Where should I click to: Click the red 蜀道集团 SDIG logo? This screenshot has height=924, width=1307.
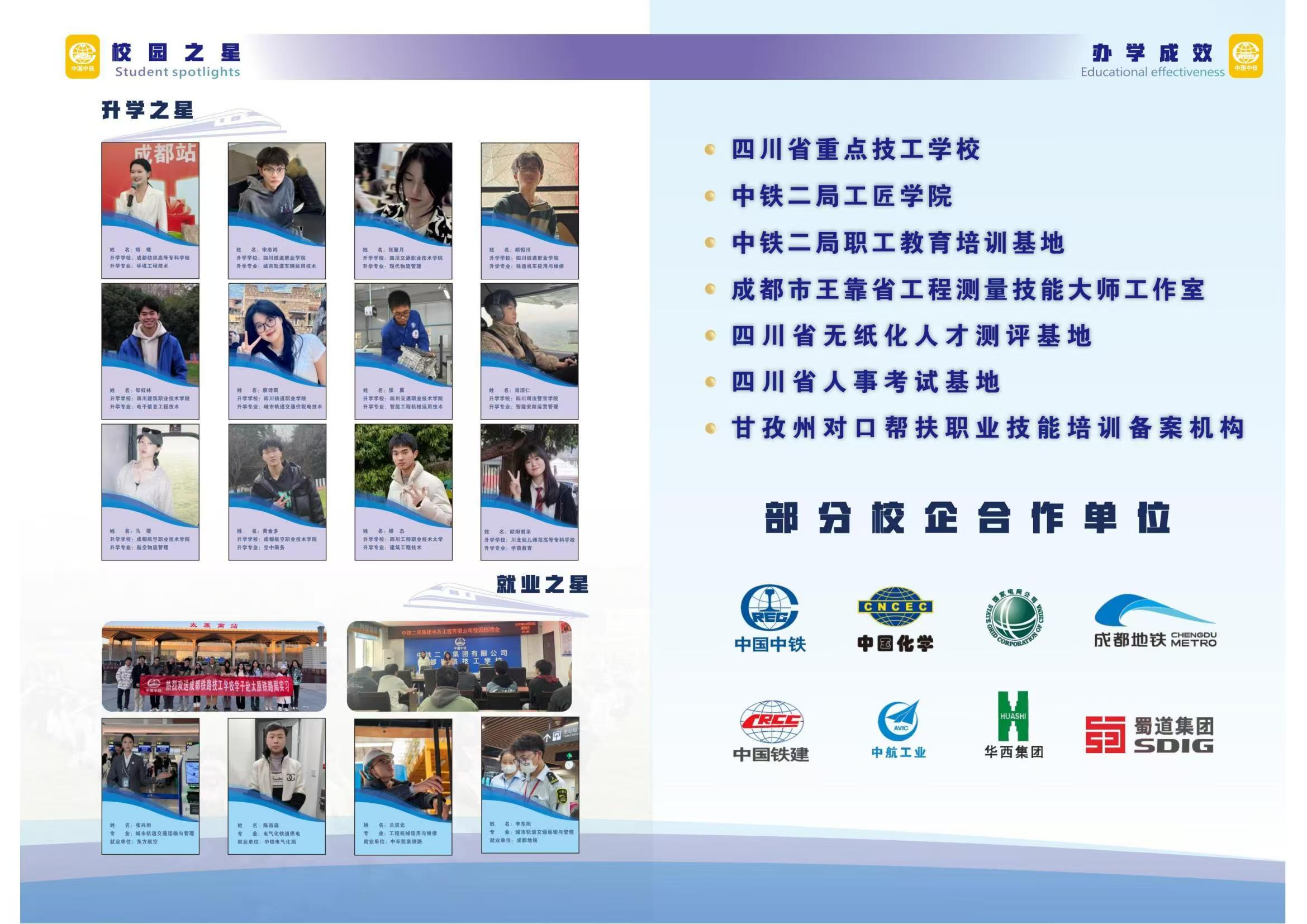click(x=1149, y=735)
